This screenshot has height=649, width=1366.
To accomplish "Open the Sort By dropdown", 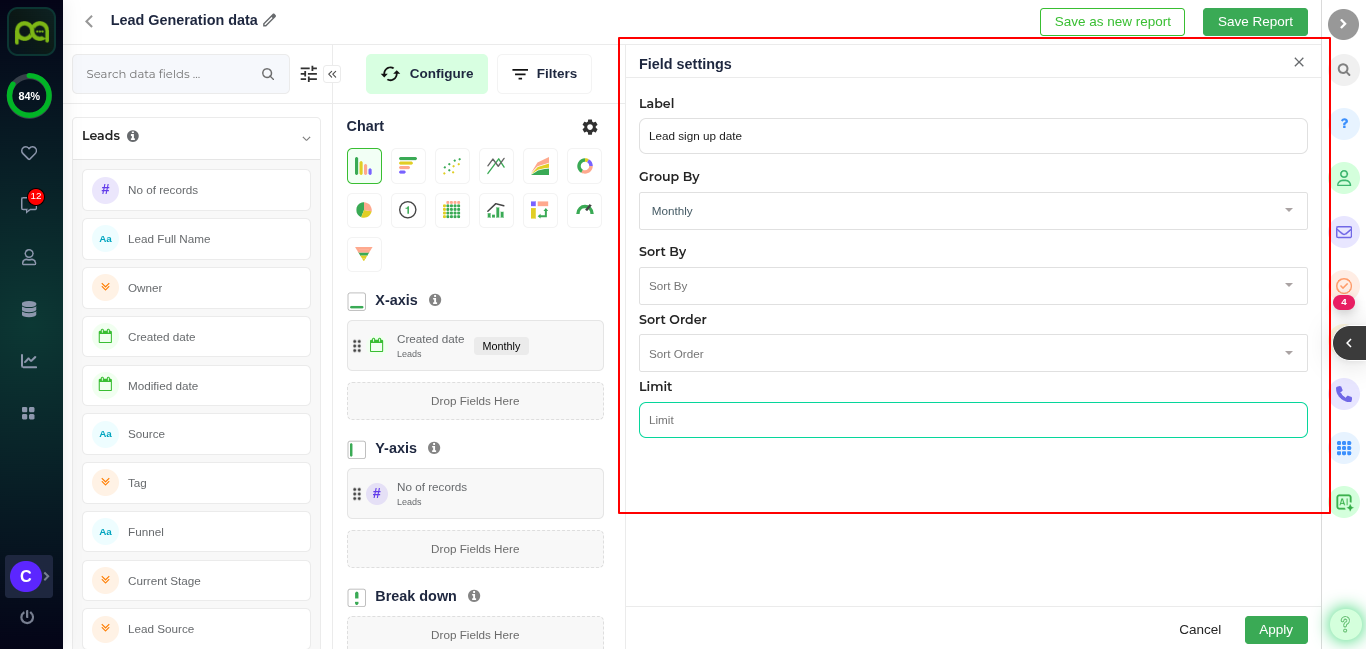I will tap(972, 286).
